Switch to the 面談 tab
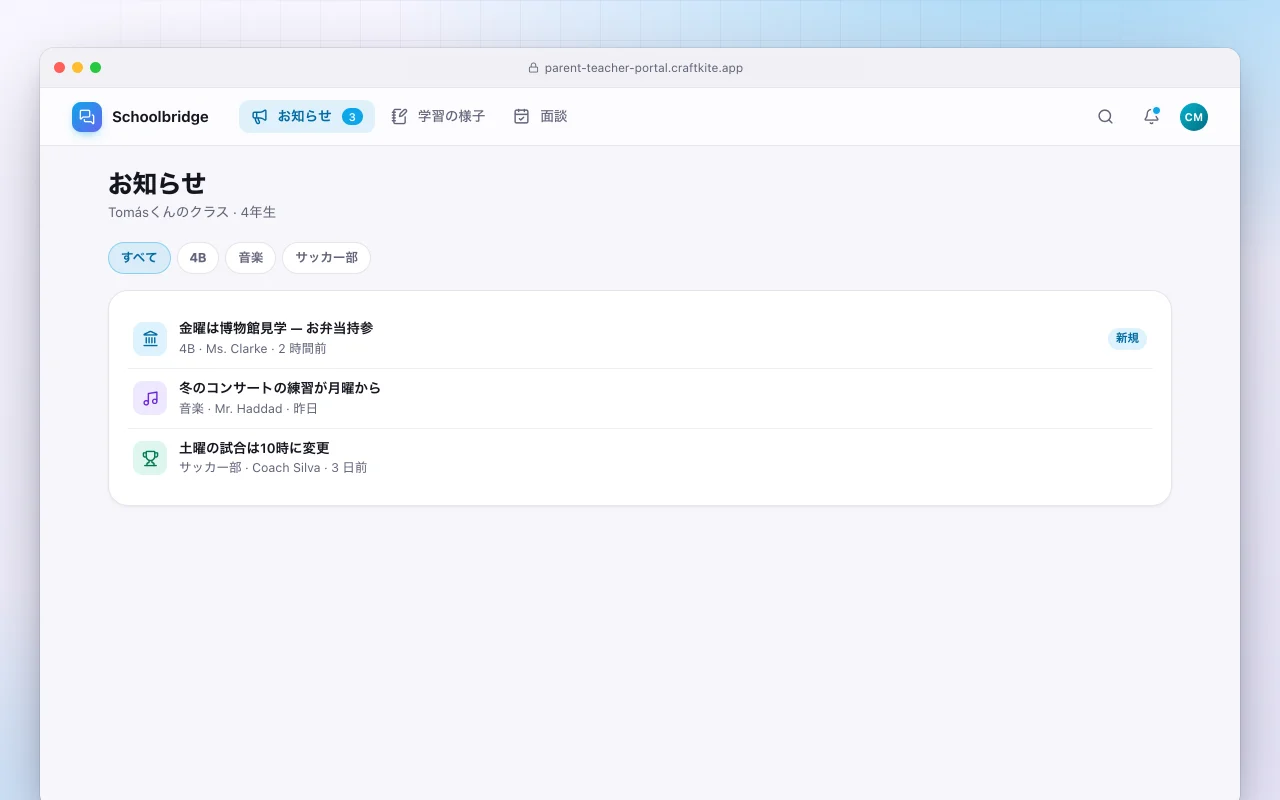This screenshot has height=800, width=1280. coord(540,117)
